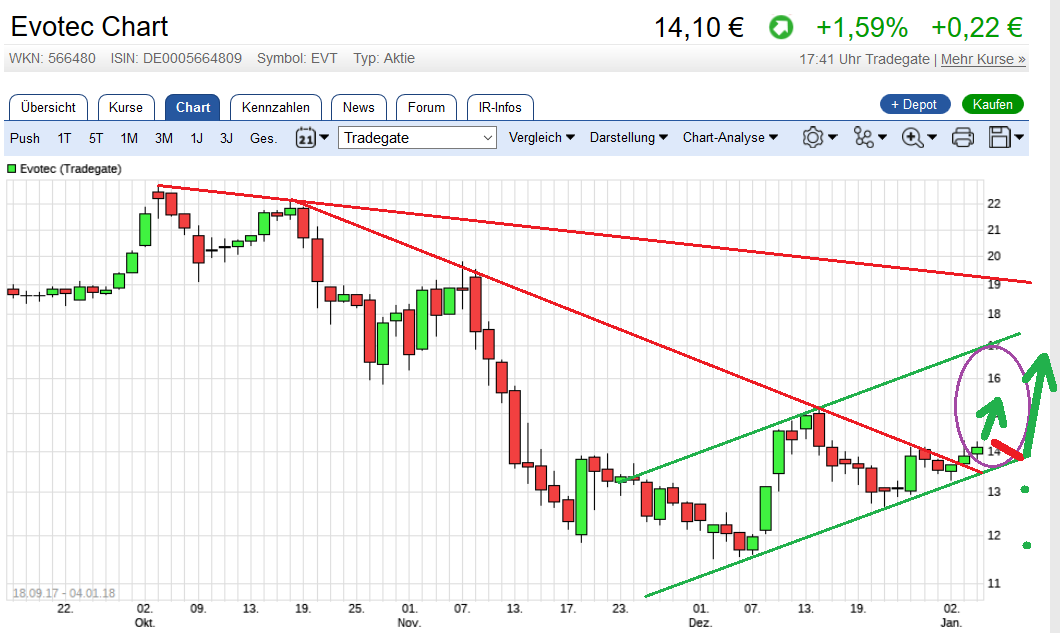This screenshot has width=1060, height=633.
Task: Save the chart with floppy disk icon
Action: (x=1000, y=137)
